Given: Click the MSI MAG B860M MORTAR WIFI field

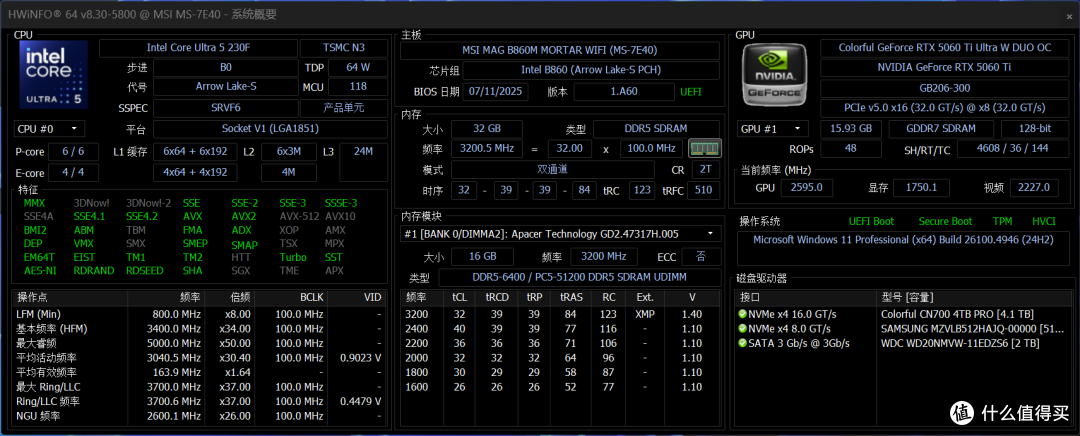Looking at the screenshot, I should coord(559,50).
